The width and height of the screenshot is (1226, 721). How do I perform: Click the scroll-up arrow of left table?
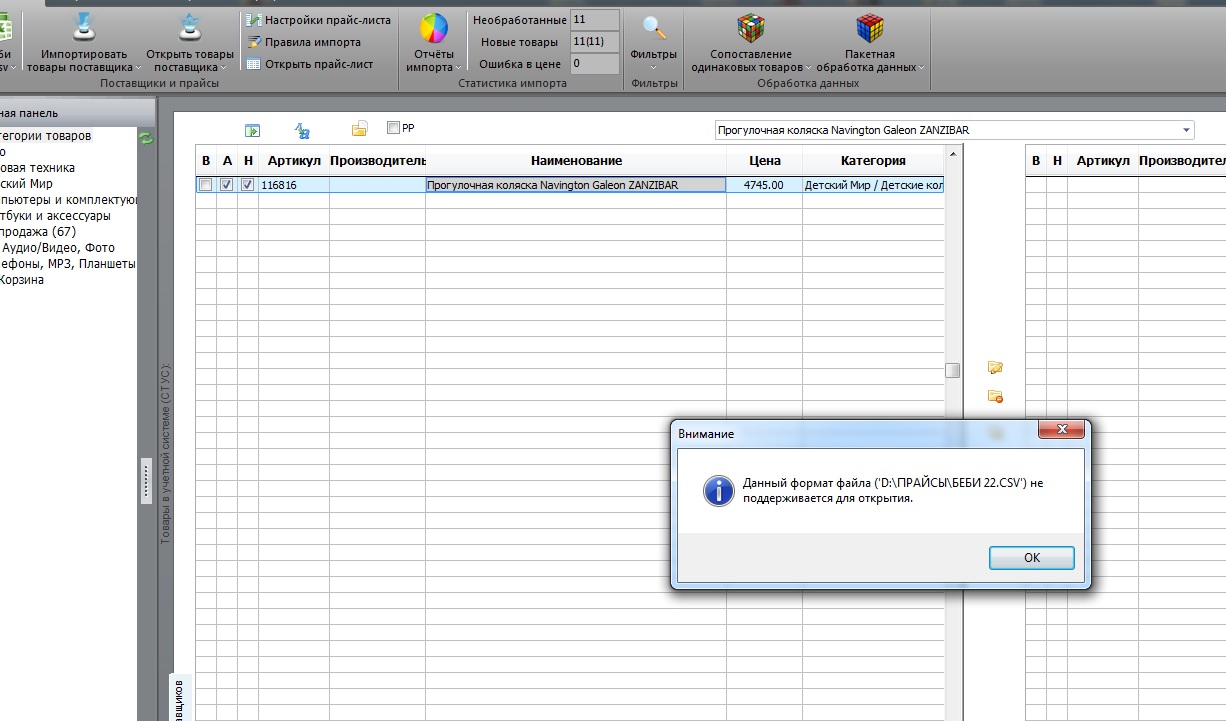coord(953,153)
